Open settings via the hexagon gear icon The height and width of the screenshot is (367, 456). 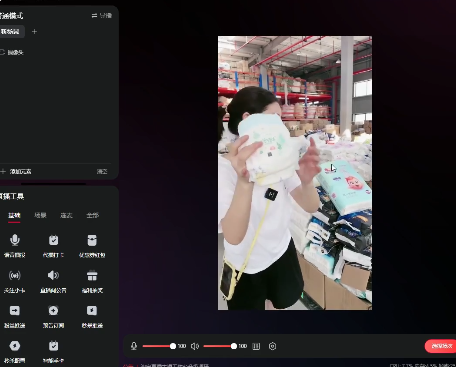pos(272,346)
